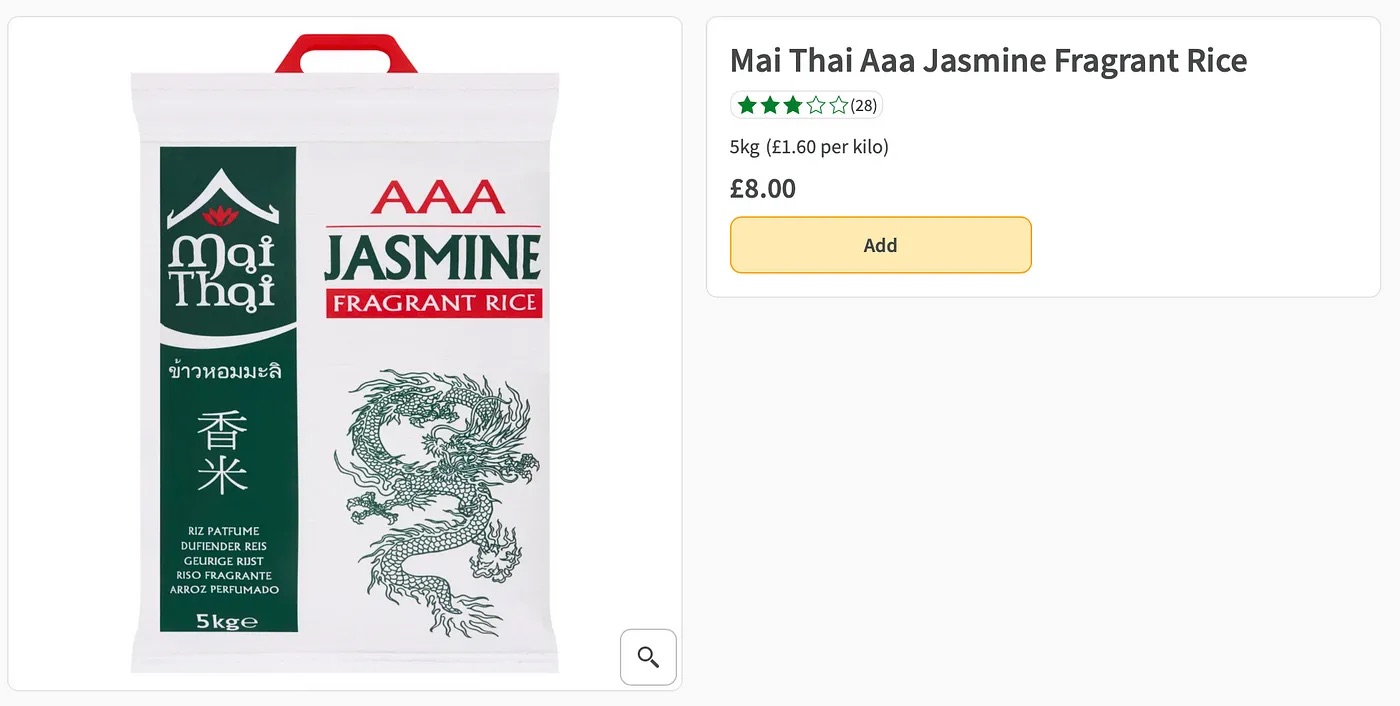
Task: Click the red AAA lettering on bag
Action: (438, 197)
